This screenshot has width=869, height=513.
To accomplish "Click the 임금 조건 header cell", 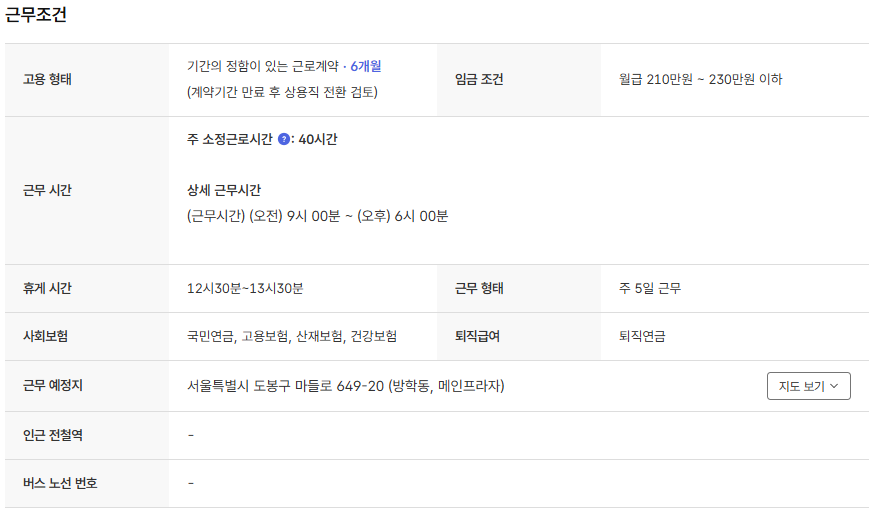I will [x=479, y=80].
